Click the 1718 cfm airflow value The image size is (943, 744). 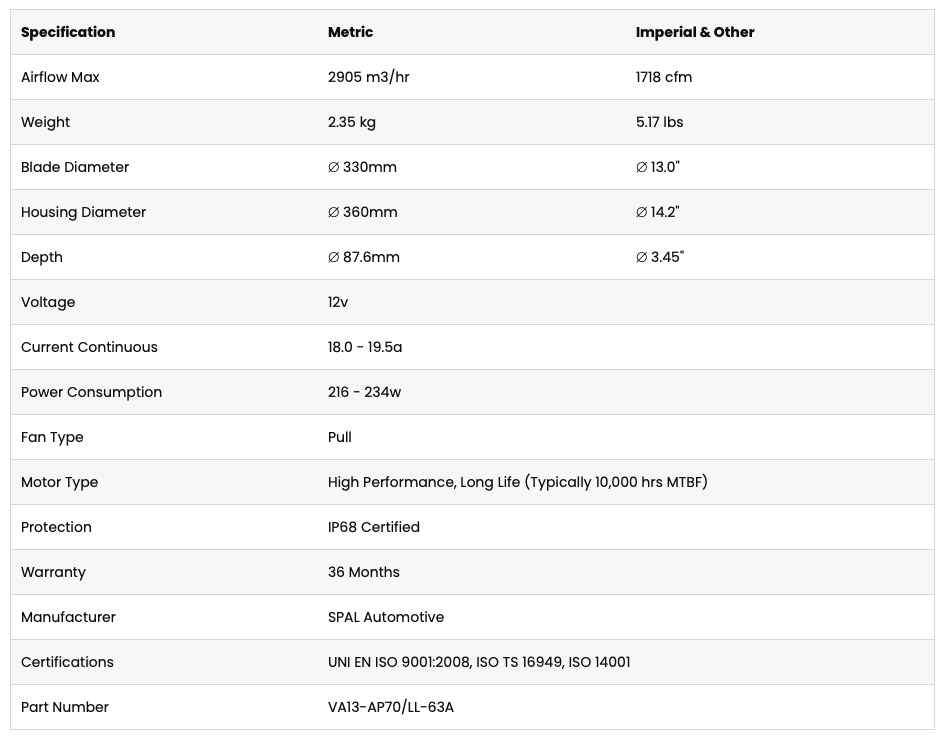(x=663, y=77)
